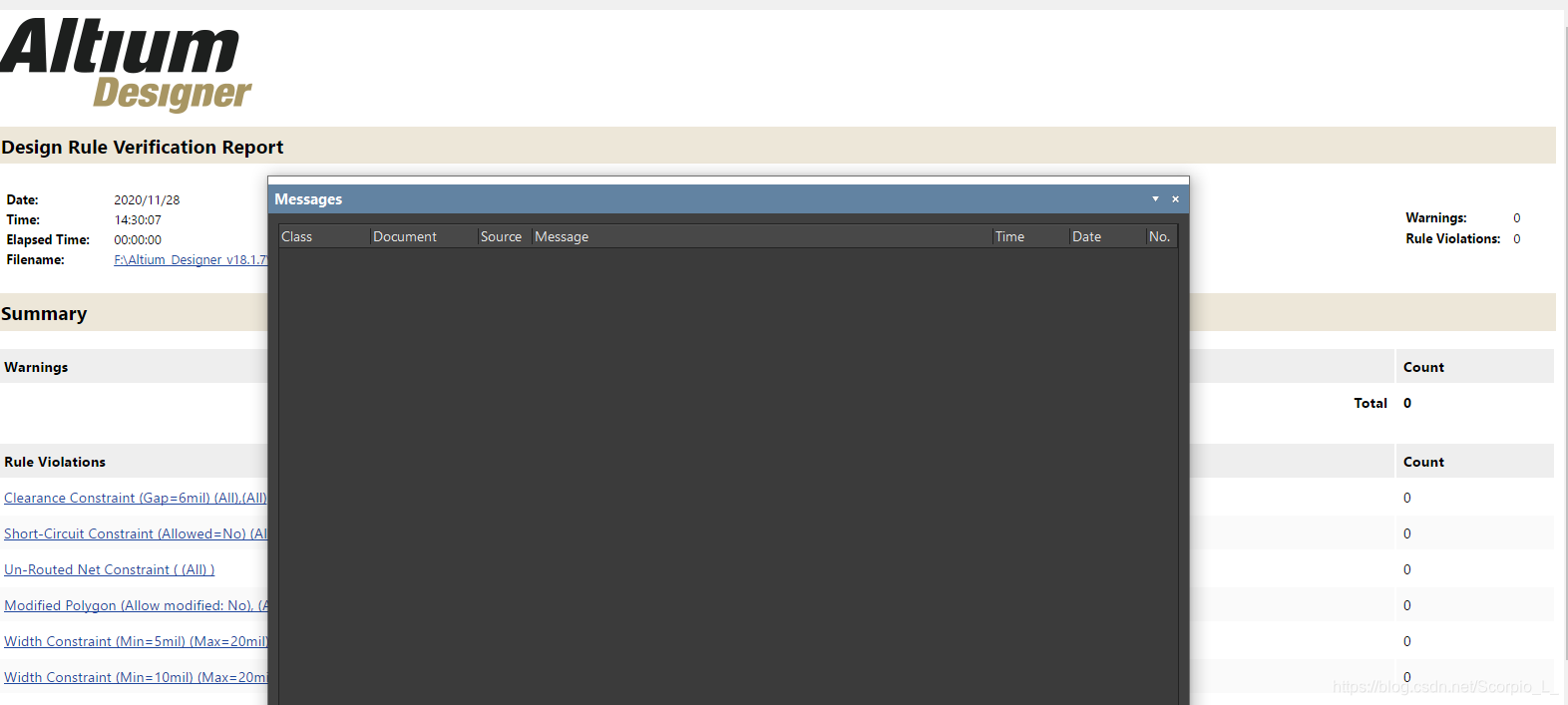This screenshot has height=705, width=1568.
Task: Sort messages by Document column
Action: tap(424, 236)
